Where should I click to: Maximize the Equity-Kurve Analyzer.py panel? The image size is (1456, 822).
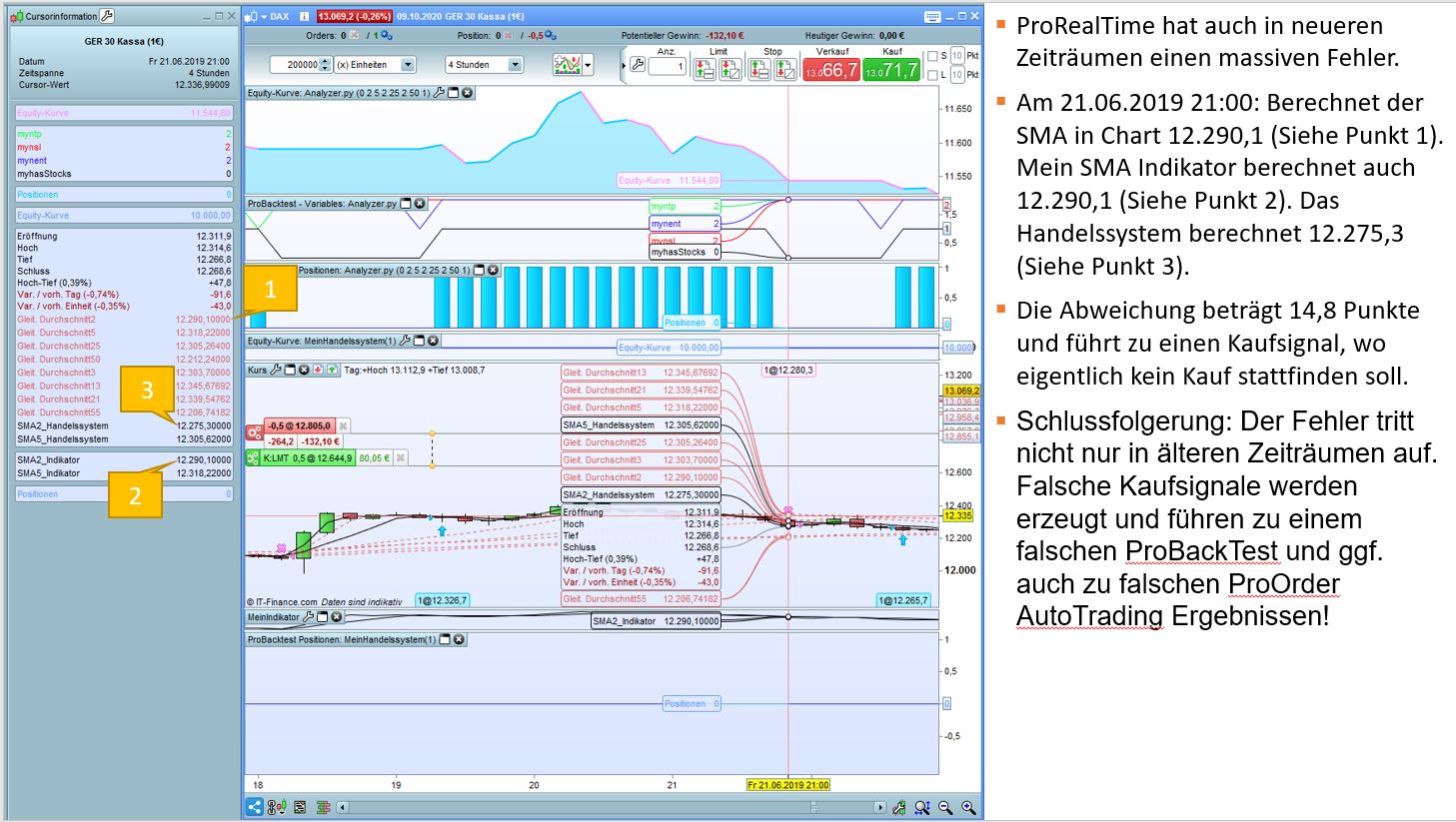tap(453, 93)
